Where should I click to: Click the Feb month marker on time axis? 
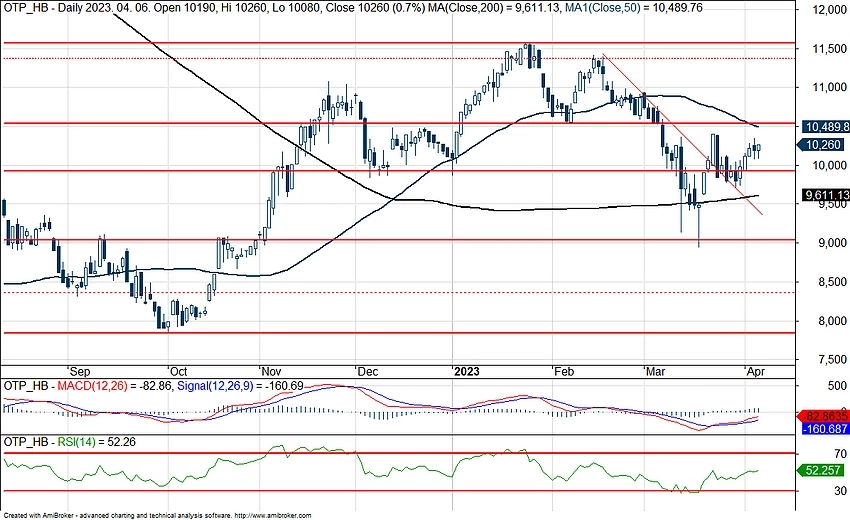[x=564, y=371]
